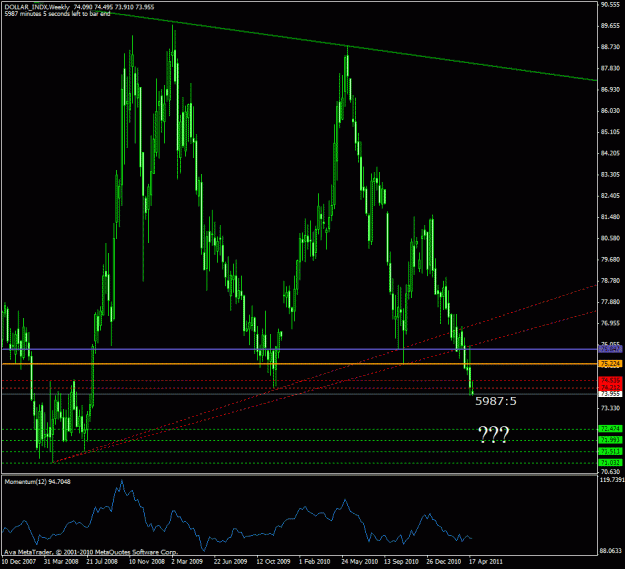Click the 21 Jul 2008 date label

[102, 562]
